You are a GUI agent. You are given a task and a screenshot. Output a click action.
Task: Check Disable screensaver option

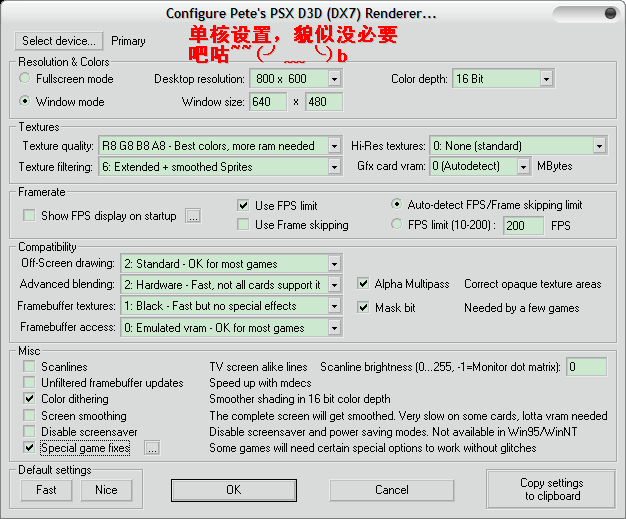pyautogui.click(x=29, y=431)
